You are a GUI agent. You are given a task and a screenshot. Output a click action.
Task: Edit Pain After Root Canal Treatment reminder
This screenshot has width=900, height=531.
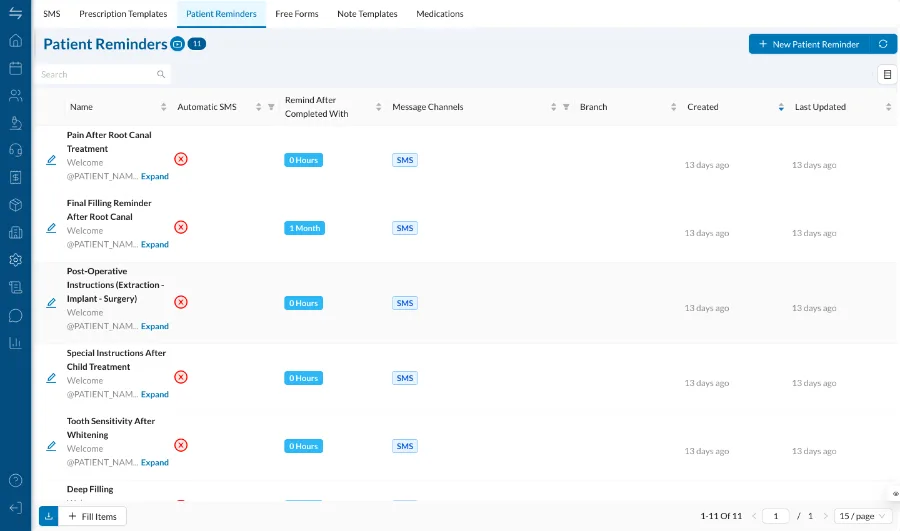tap(51, 160)
